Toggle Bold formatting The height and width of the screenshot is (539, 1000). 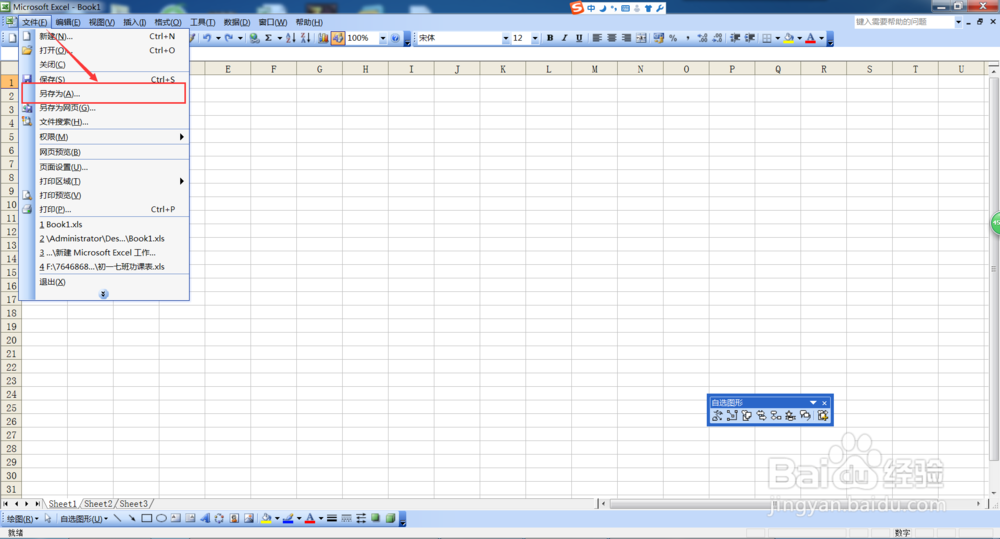pyautogui.click(x=550, y=38)
